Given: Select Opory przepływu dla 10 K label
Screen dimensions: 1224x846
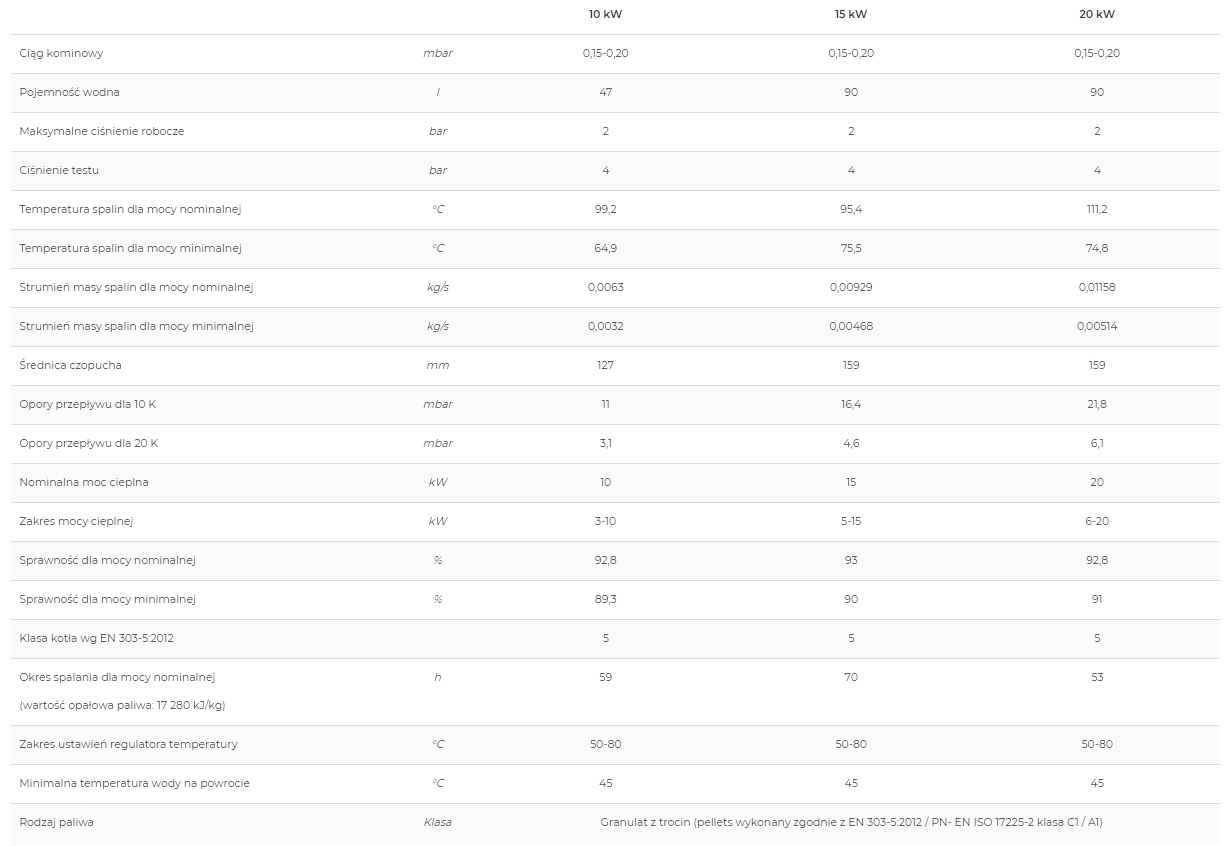Looking at the screenshot, I should [x=88, y=404].
